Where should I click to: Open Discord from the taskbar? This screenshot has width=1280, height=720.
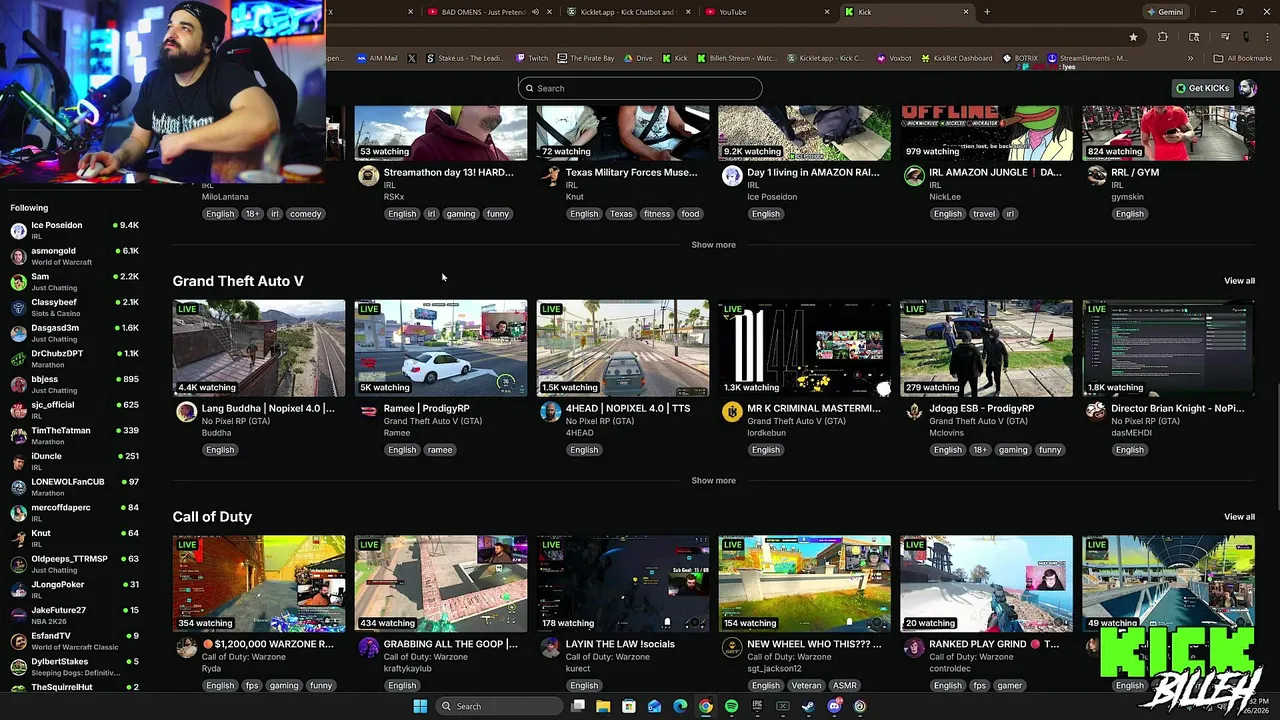pyautogui.click(x=834, y=706)
